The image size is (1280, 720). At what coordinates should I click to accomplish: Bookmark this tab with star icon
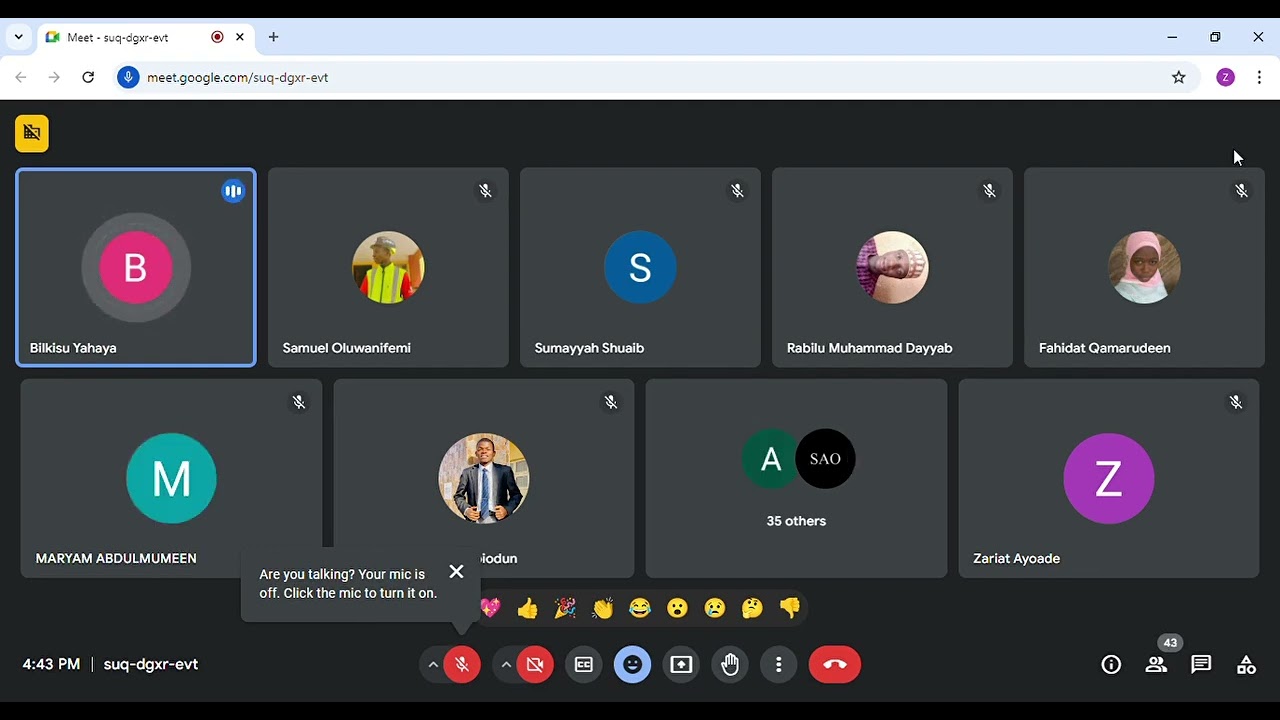point(1179,77)
